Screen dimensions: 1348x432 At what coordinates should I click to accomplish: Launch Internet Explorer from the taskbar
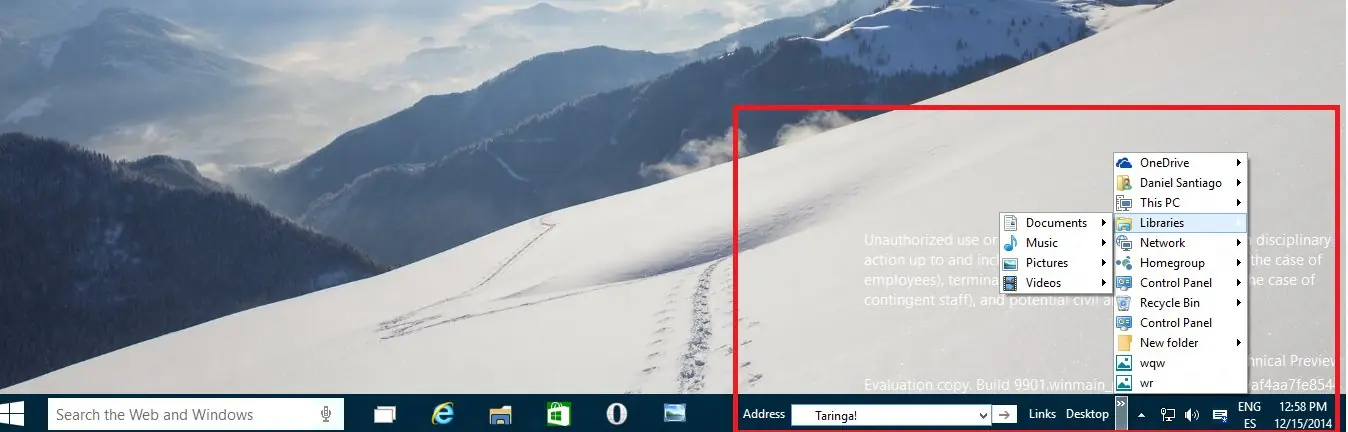point(443,414)
